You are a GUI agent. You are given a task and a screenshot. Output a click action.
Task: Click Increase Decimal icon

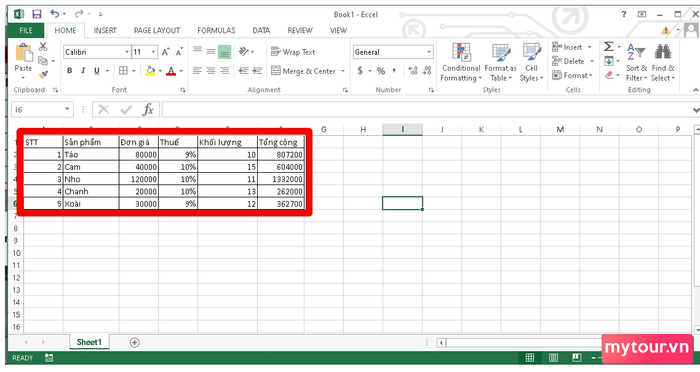413,71
